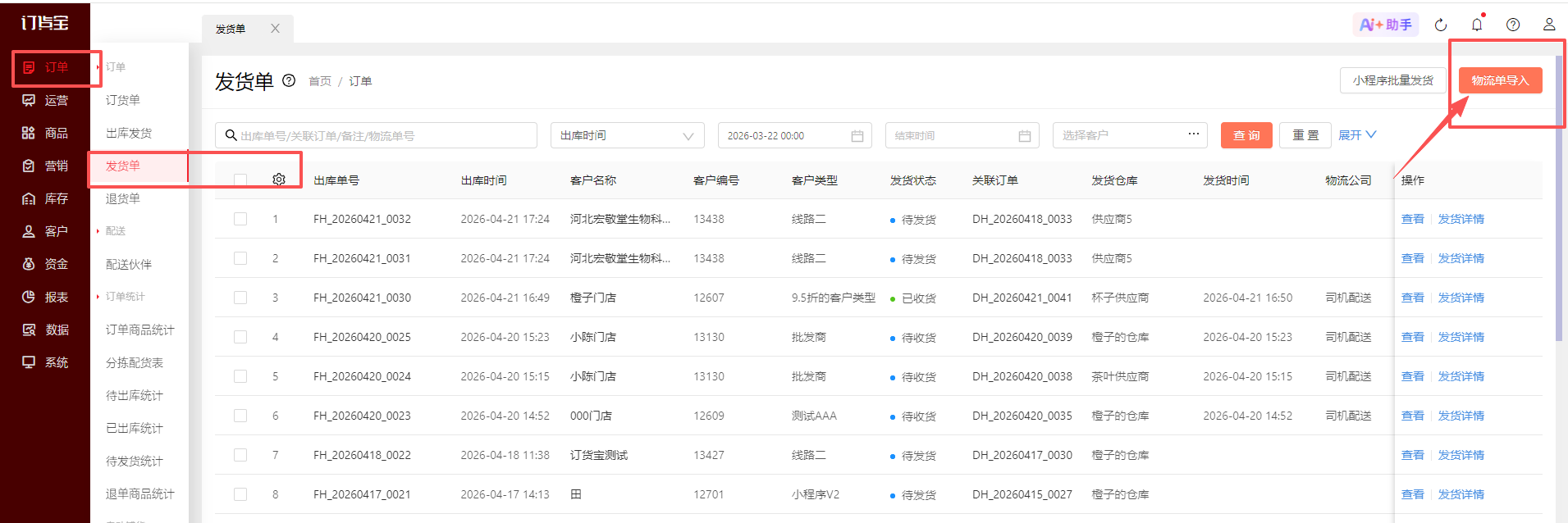The image size is (1568, 523).
Task: Switch to the 发货单 page tab
Action: [231, 29]
